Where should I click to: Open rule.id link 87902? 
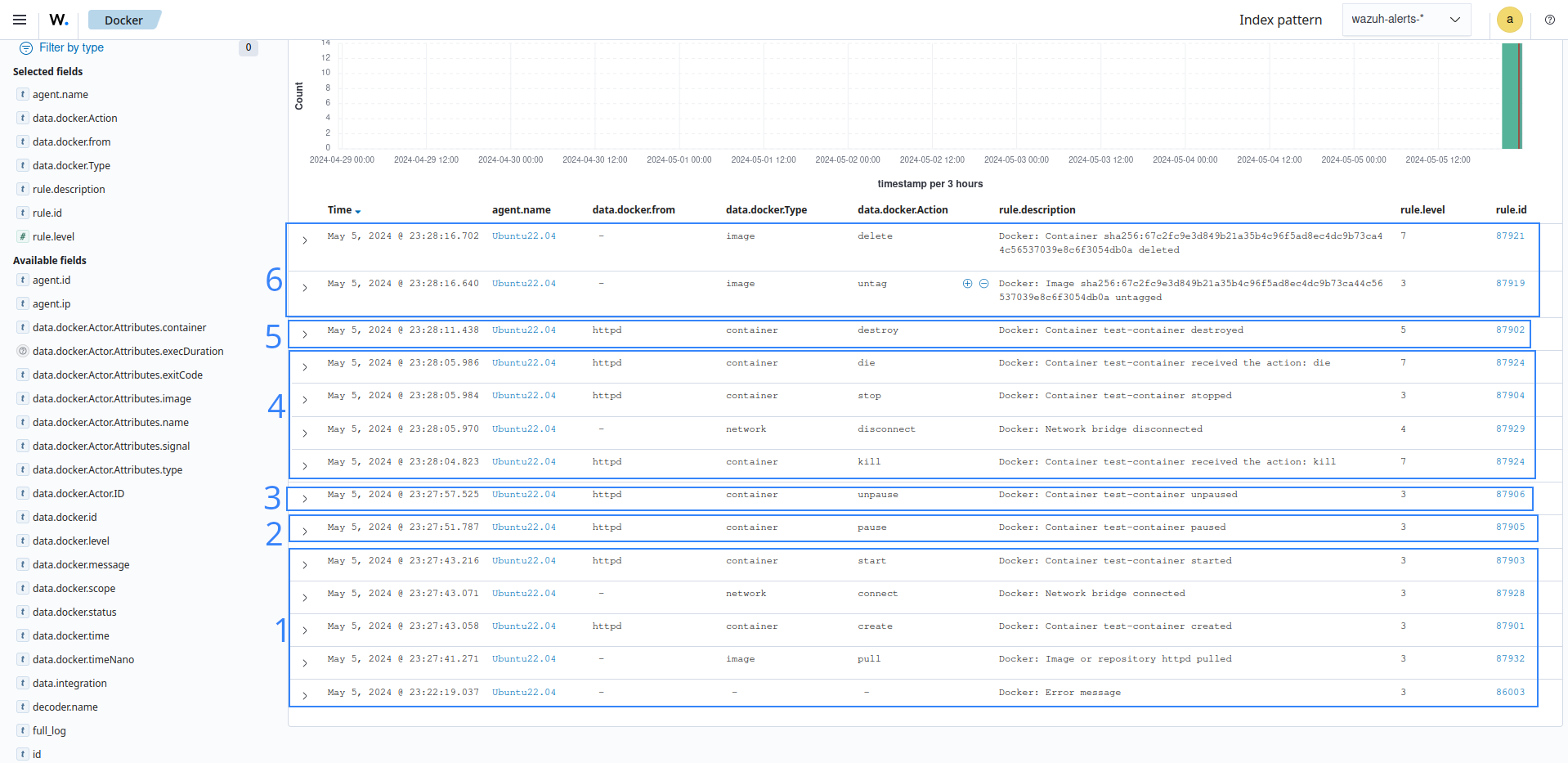point(1508,330)
